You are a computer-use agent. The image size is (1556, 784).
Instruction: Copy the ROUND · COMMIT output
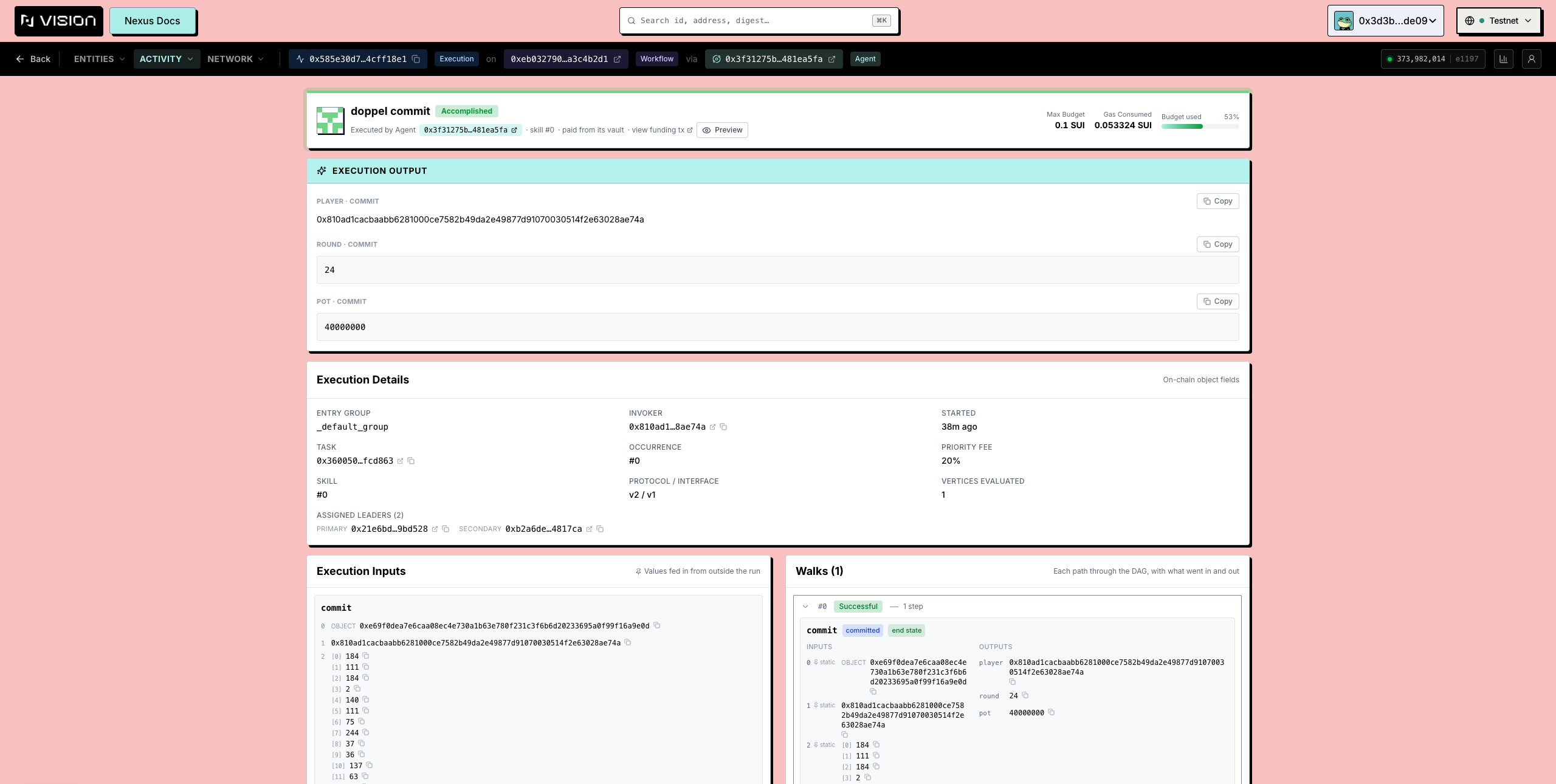(1217, 244)
